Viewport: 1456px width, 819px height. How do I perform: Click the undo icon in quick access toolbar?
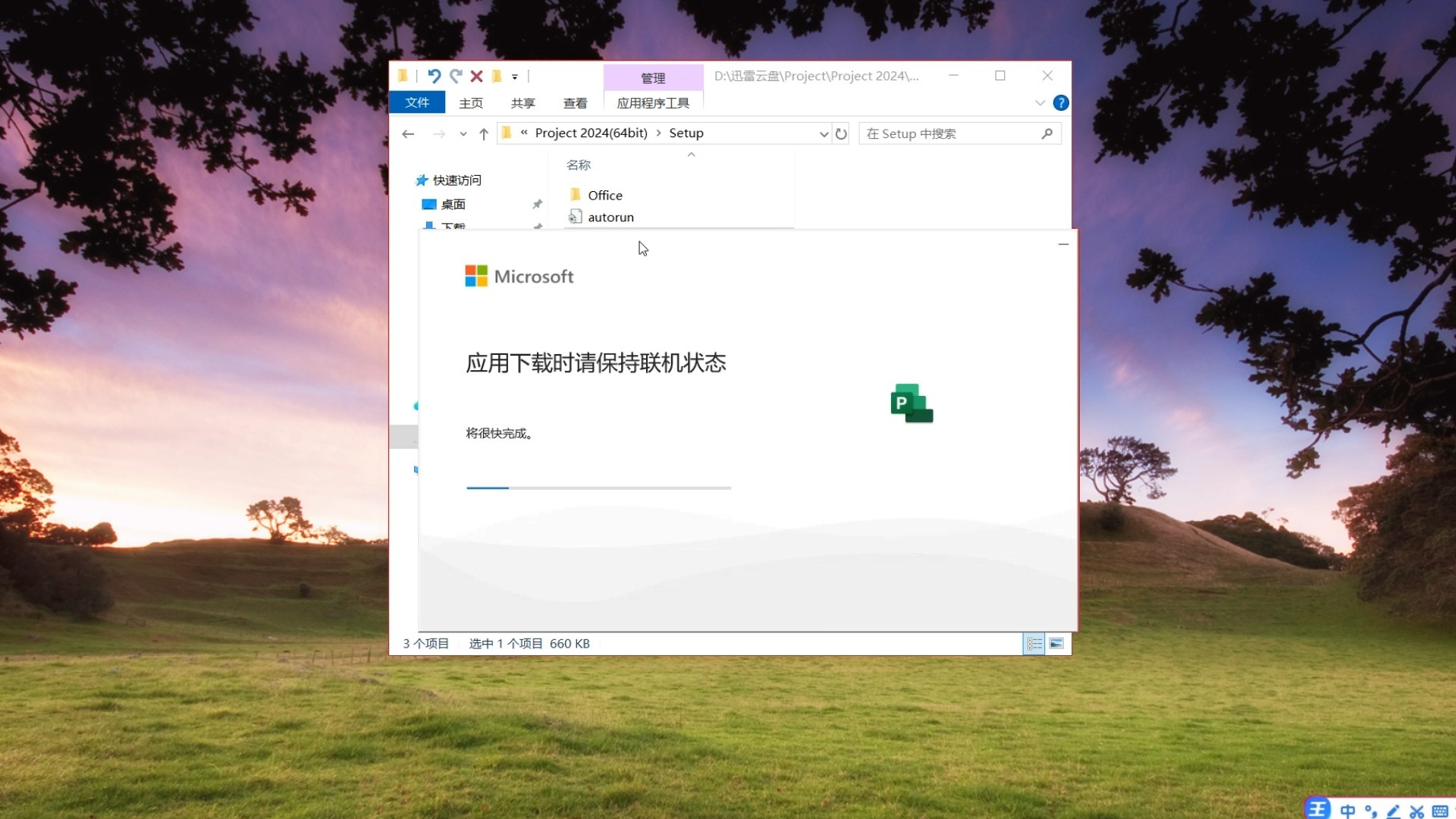(435, 76)
